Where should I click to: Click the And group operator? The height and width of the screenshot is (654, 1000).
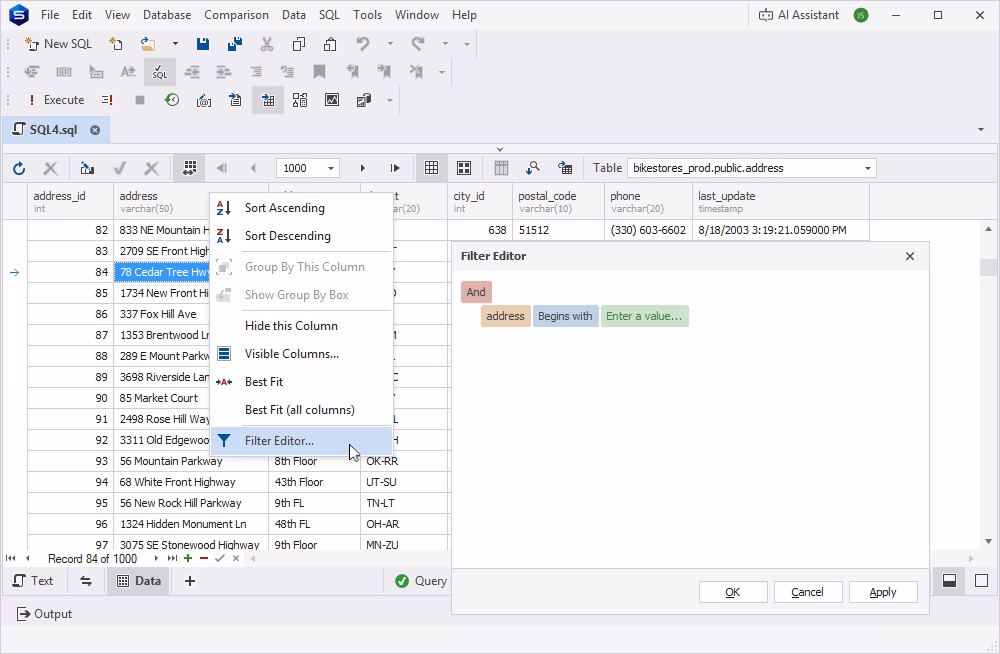[x=476, y=292]
